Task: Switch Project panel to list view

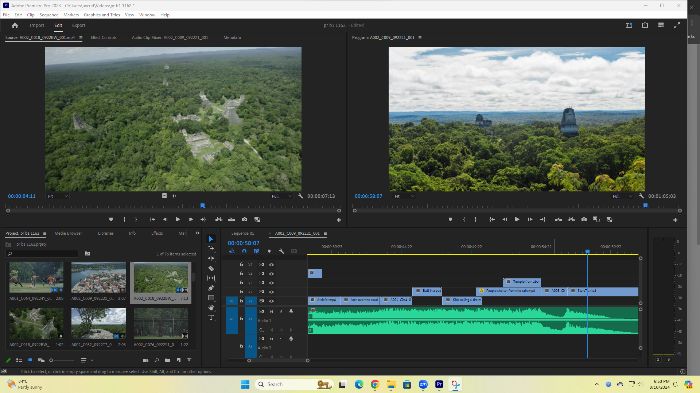Action: 19,360
